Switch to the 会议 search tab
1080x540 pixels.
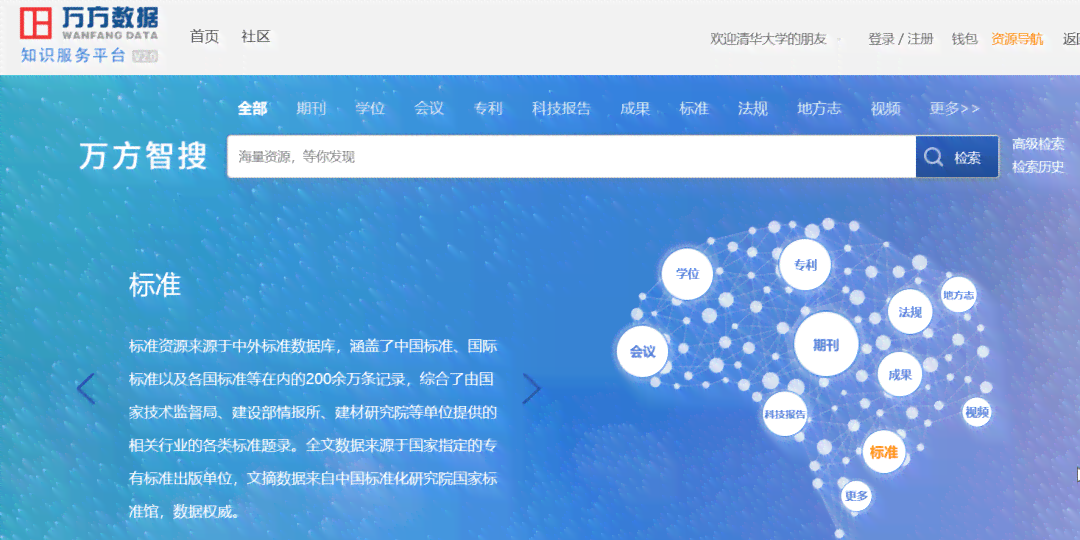click(x=429, y=108)
